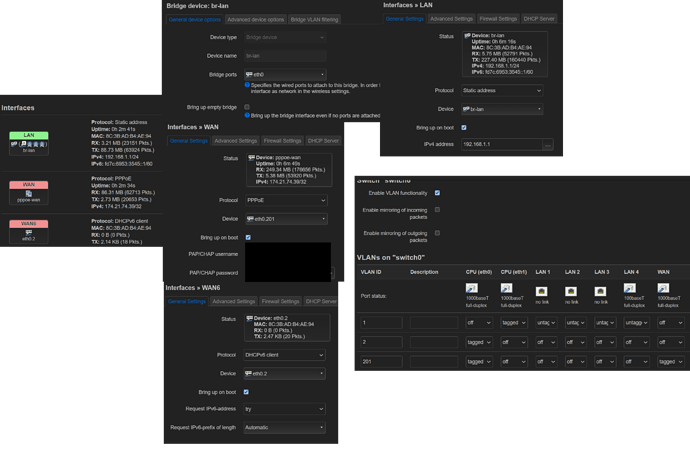Click VLAN ID 1 input field
Viewport: 690px width, 456px height.
pos(382,323)
